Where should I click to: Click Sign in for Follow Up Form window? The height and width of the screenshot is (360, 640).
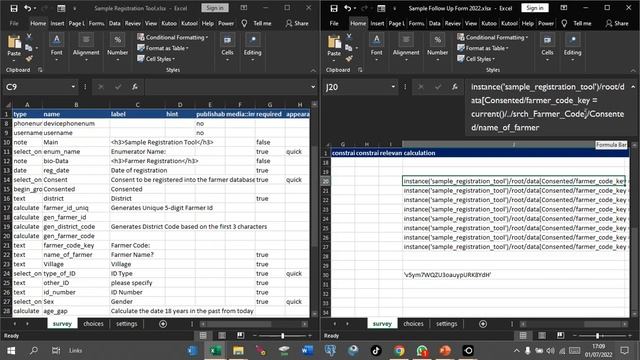click(535, 8)
